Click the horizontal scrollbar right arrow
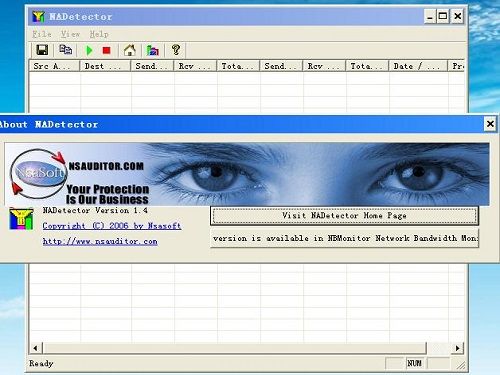 coord(457,348)
